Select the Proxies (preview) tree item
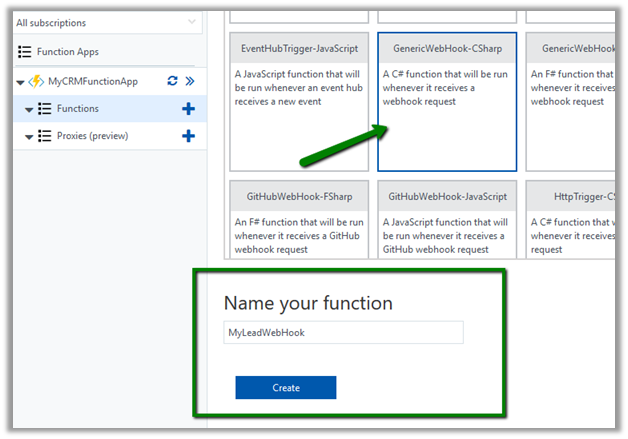This screenshot has height=439, width=628. (110, 136)
